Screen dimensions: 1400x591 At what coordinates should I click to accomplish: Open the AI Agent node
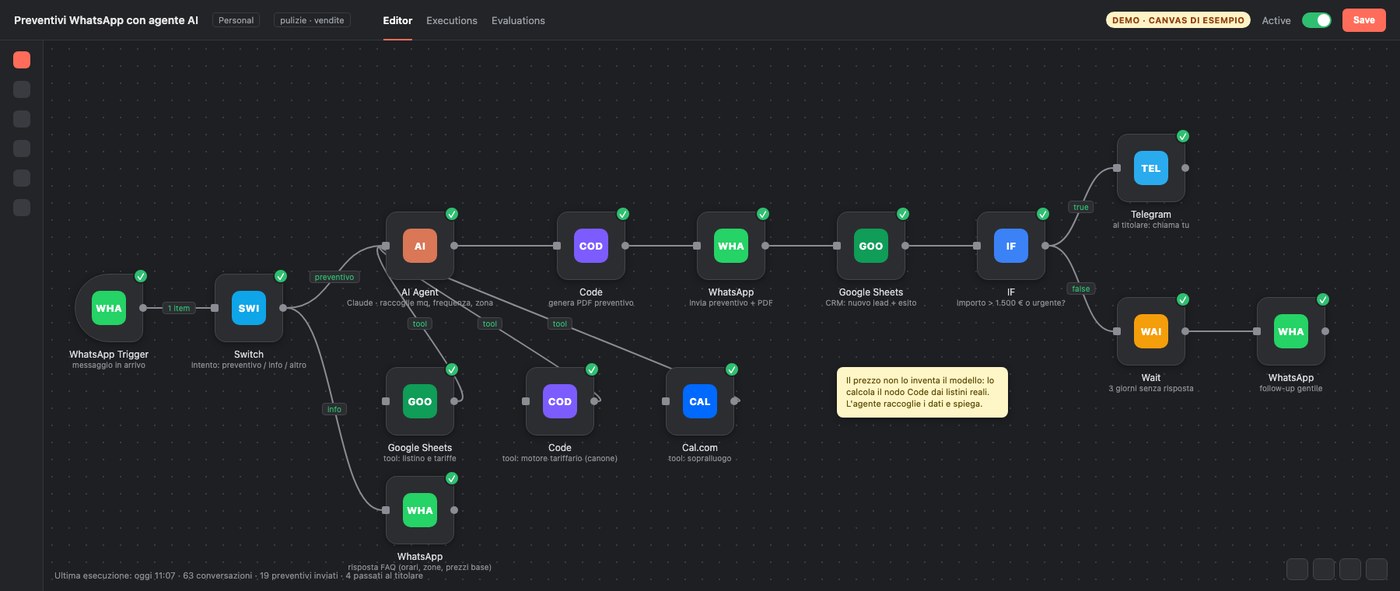click(x=420, y=245)
